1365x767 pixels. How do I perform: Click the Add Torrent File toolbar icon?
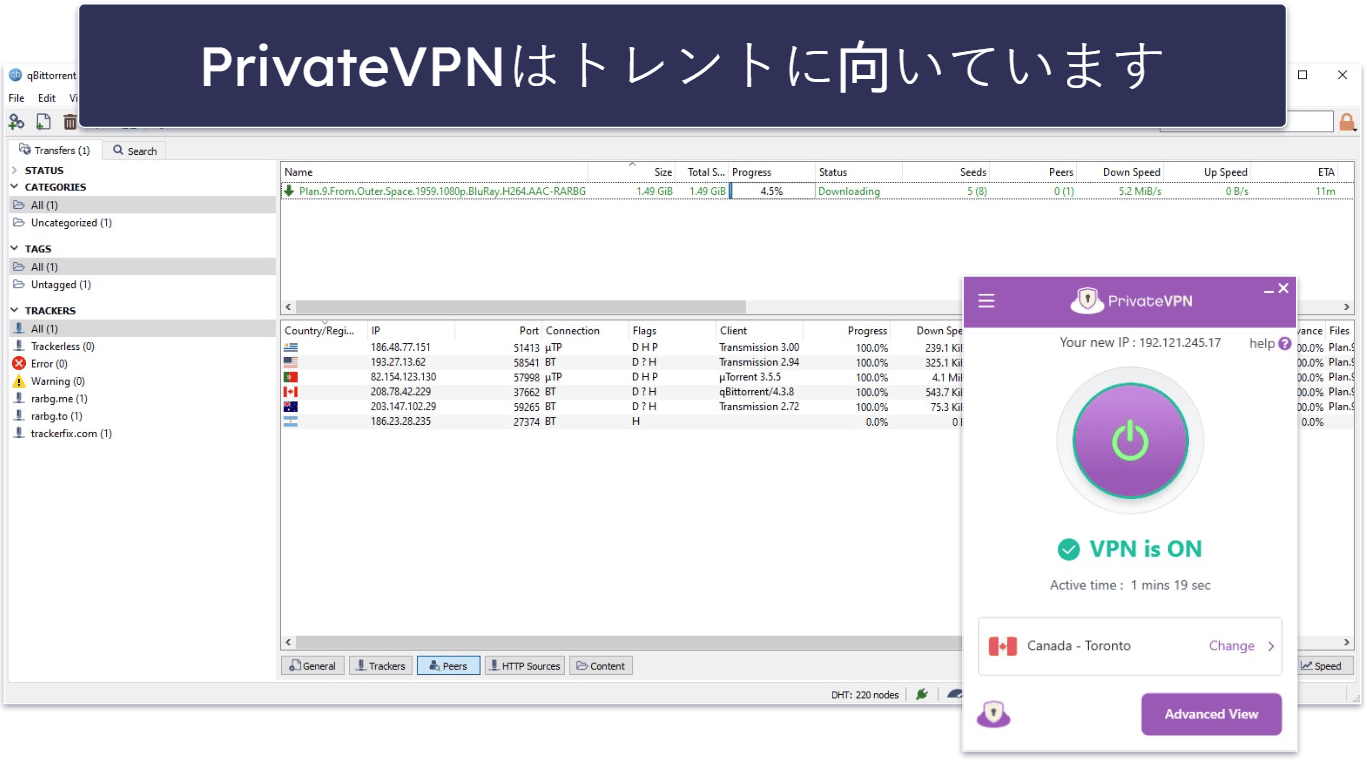pyautogui.click(x=43, y=122)
